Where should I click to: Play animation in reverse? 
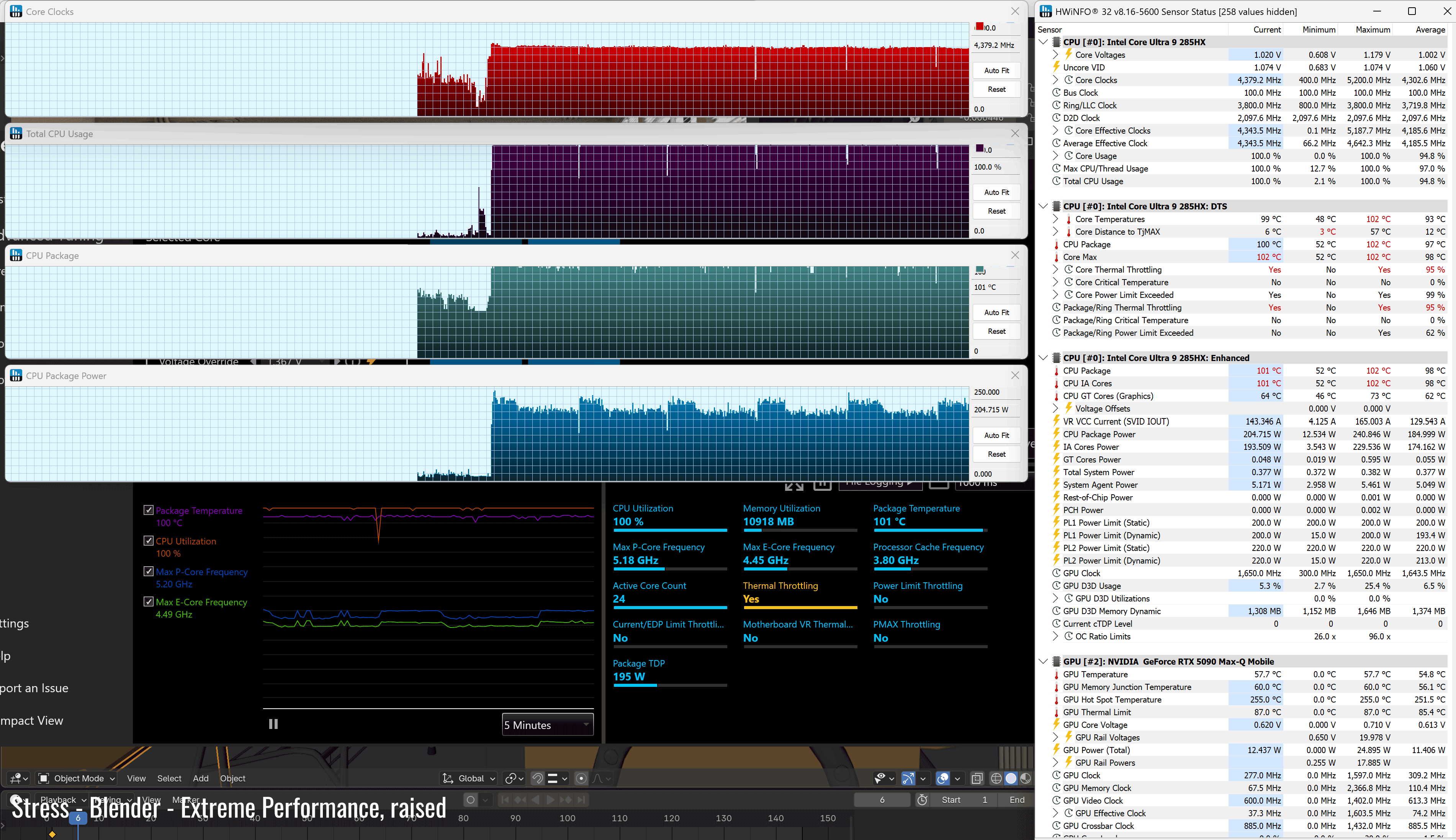[535, 800]
